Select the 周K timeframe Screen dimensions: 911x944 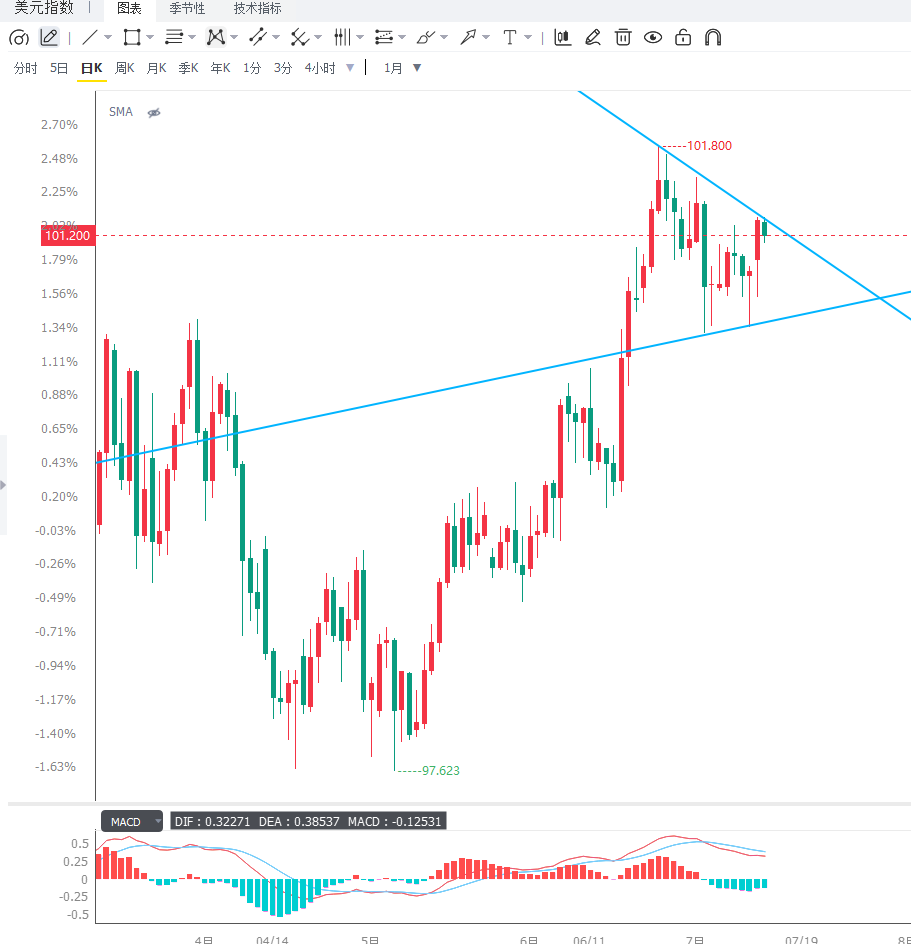(125, 68)
